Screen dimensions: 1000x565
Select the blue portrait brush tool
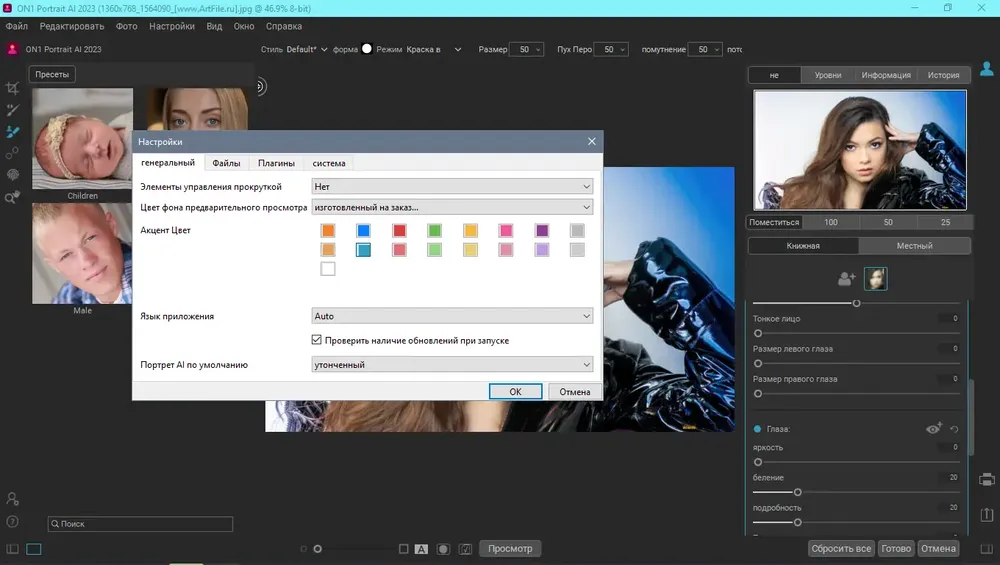(x=13, y=132)
